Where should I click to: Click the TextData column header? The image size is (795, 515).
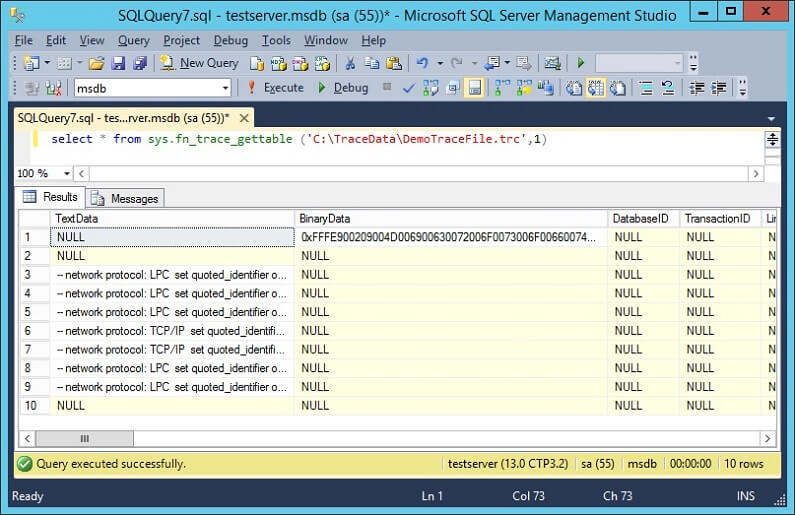[172, 218]
